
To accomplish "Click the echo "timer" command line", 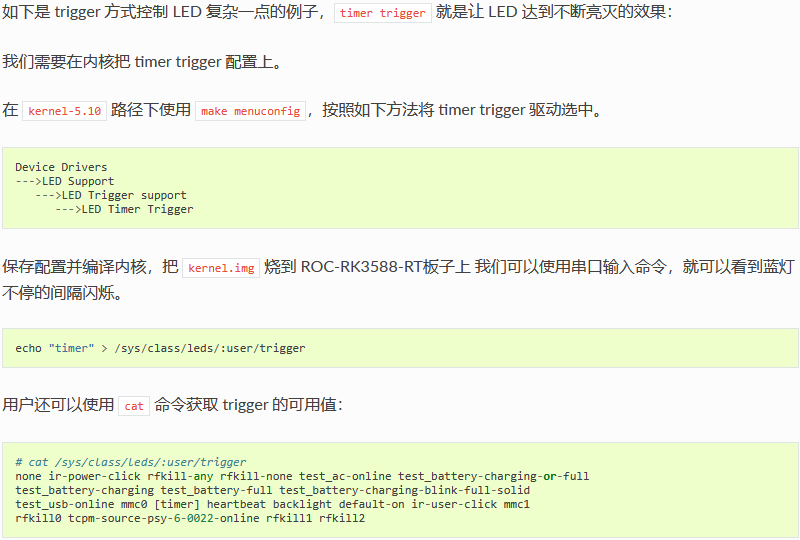I will [x=160, y=348].
